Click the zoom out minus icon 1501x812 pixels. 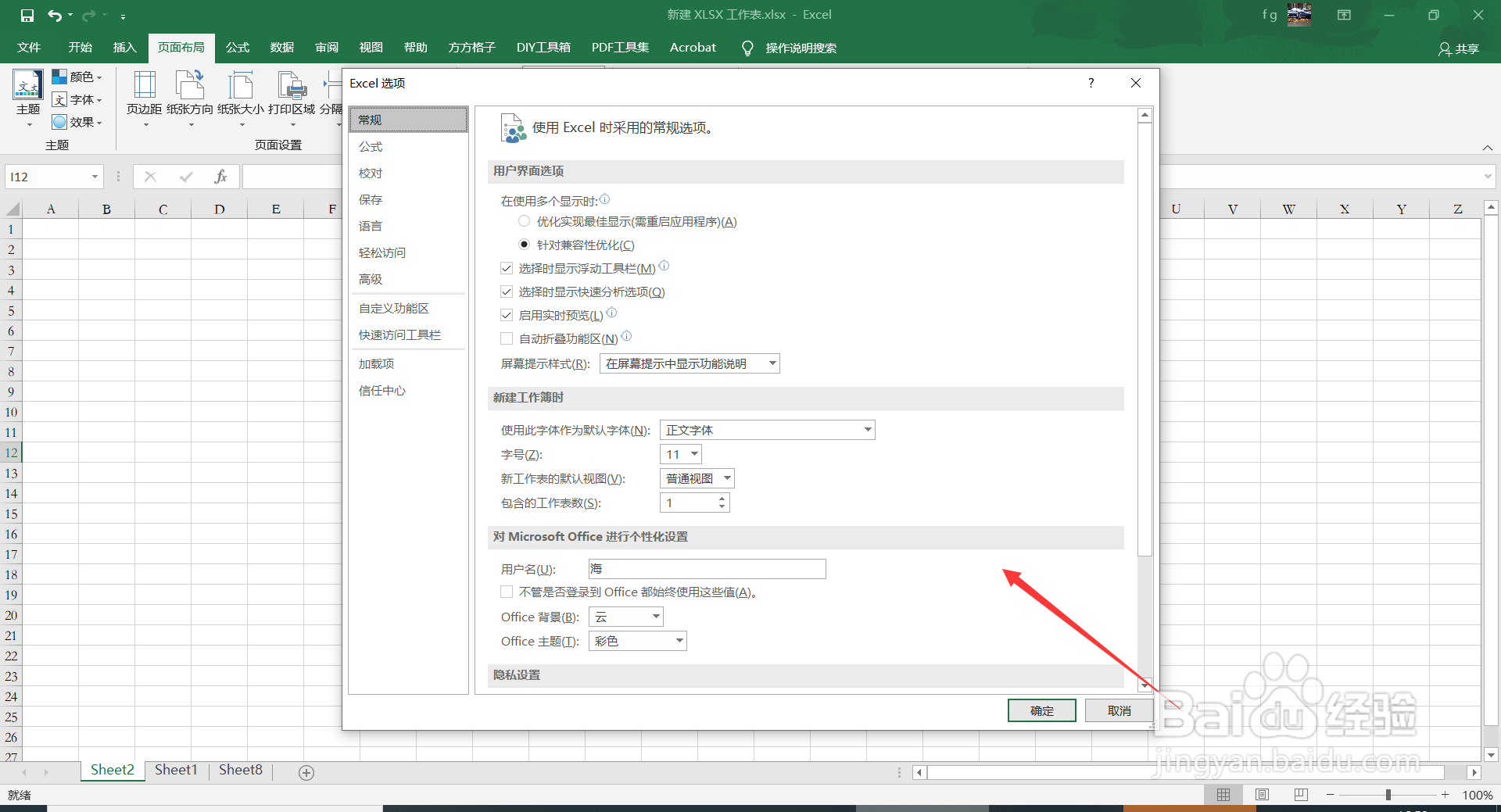point(1331,795)
